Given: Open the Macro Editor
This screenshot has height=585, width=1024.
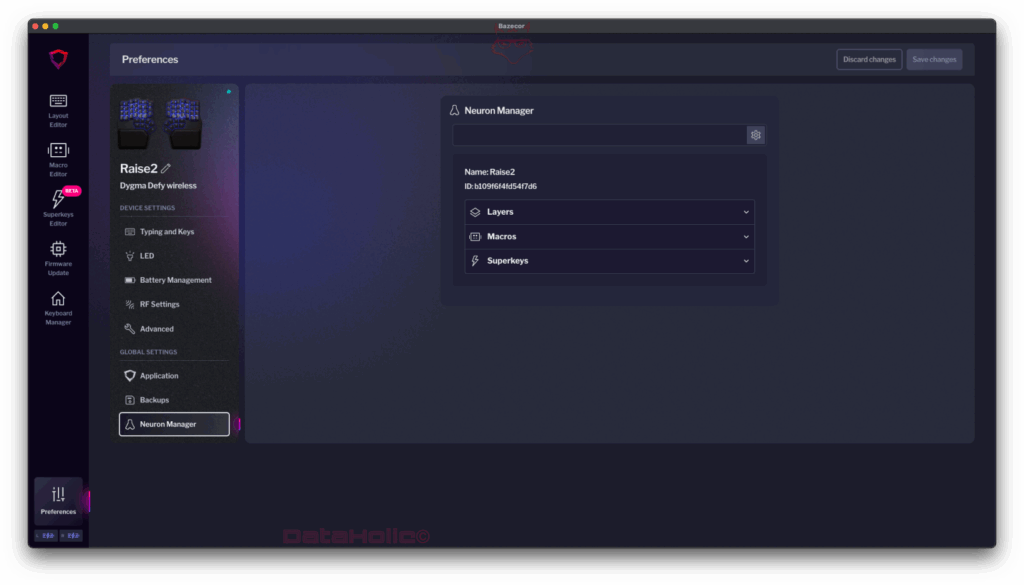Looking at the screenshot, I should tap(58, 157).
